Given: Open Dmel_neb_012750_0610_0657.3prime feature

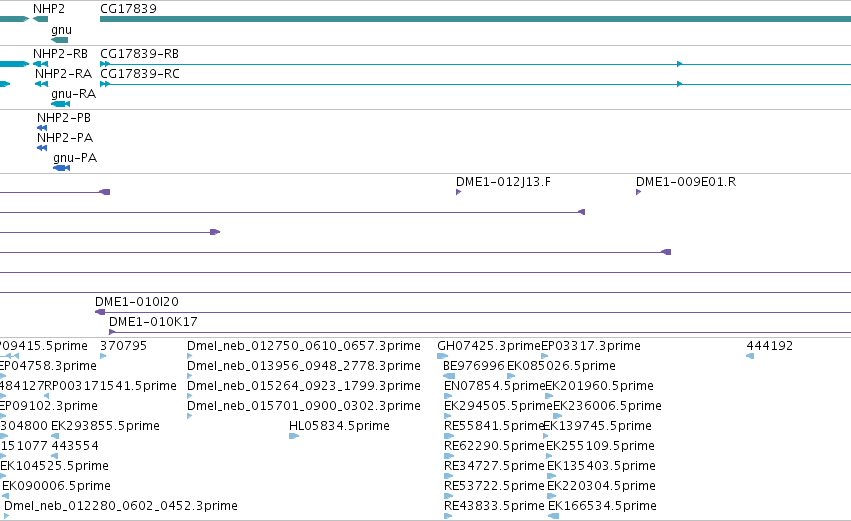Looking at the screenshot, I should (303, 346).
